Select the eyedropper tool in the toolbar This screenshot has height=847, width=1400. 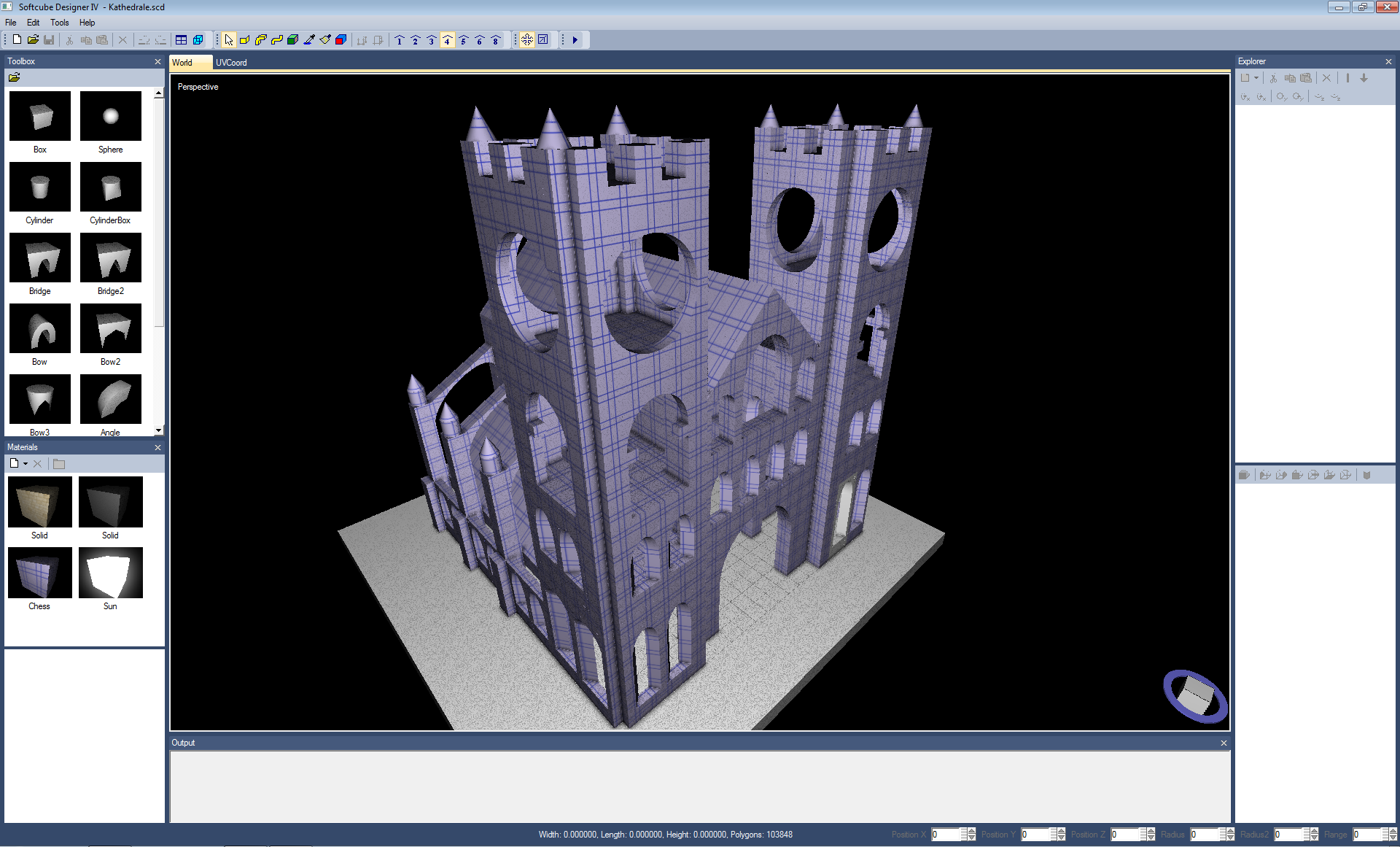(309, 40)
